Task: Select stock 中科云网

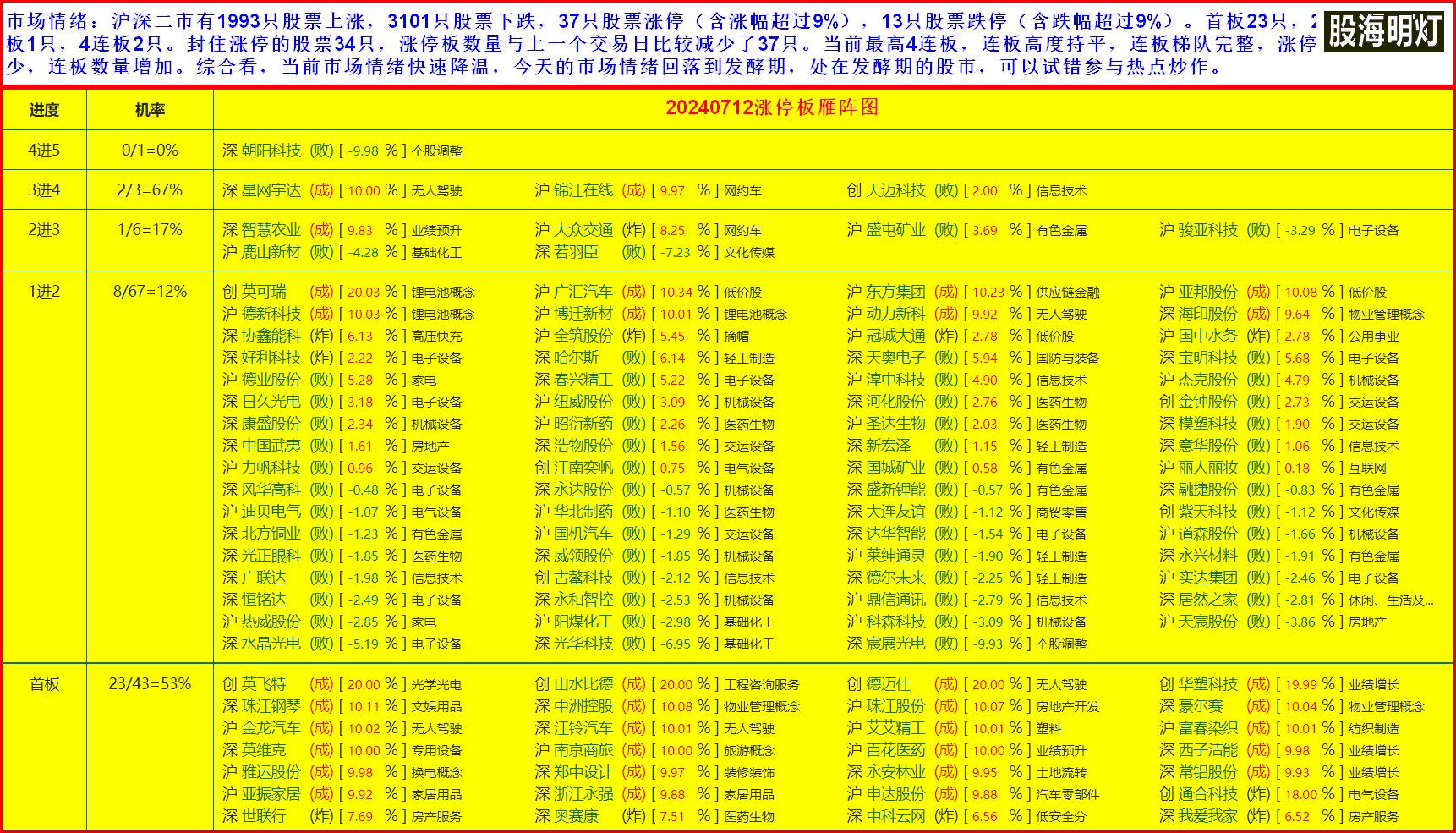Action: [895, 816]
